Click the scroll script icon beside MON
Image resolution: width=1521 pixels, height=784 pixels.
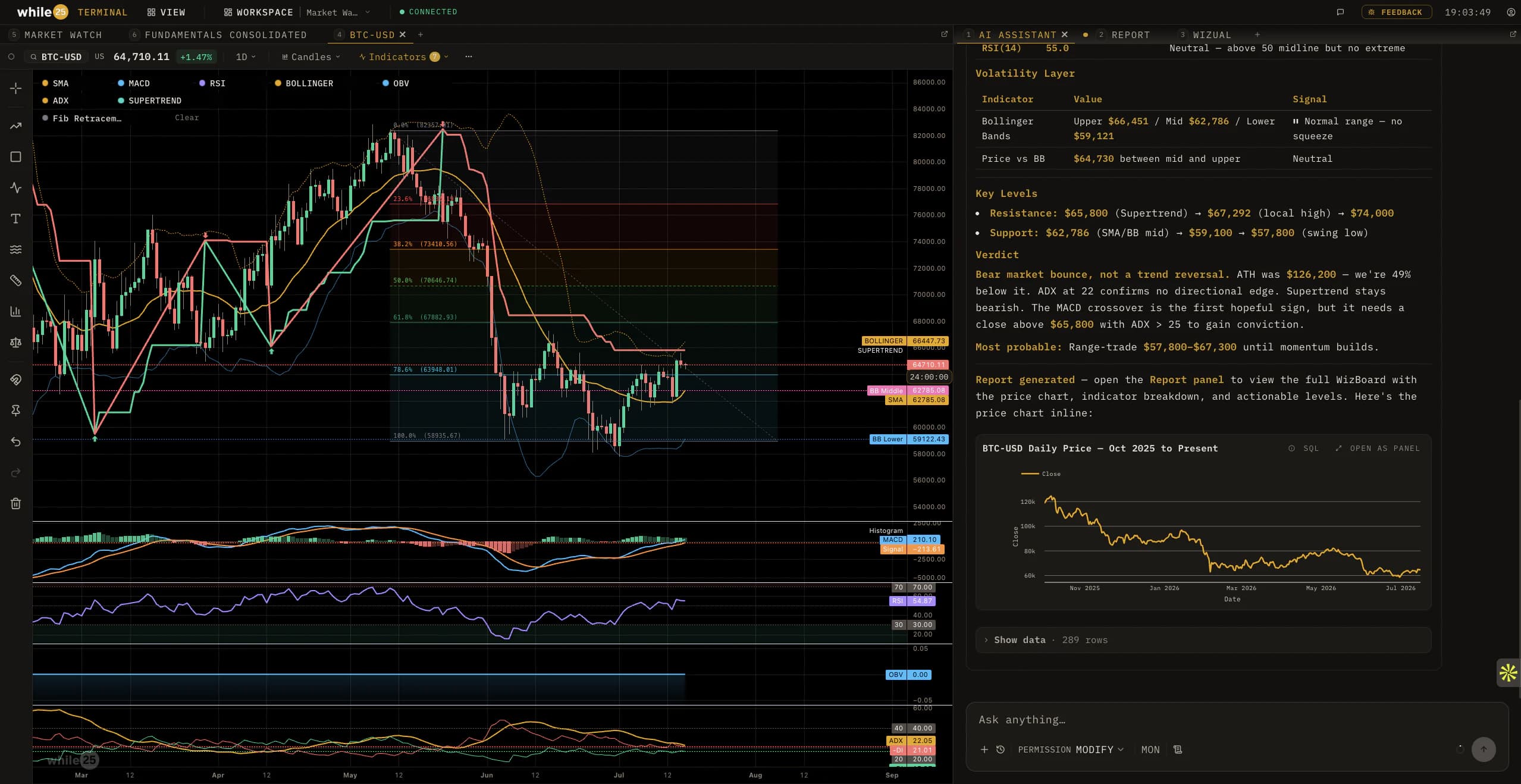(x=1178, y=749)
